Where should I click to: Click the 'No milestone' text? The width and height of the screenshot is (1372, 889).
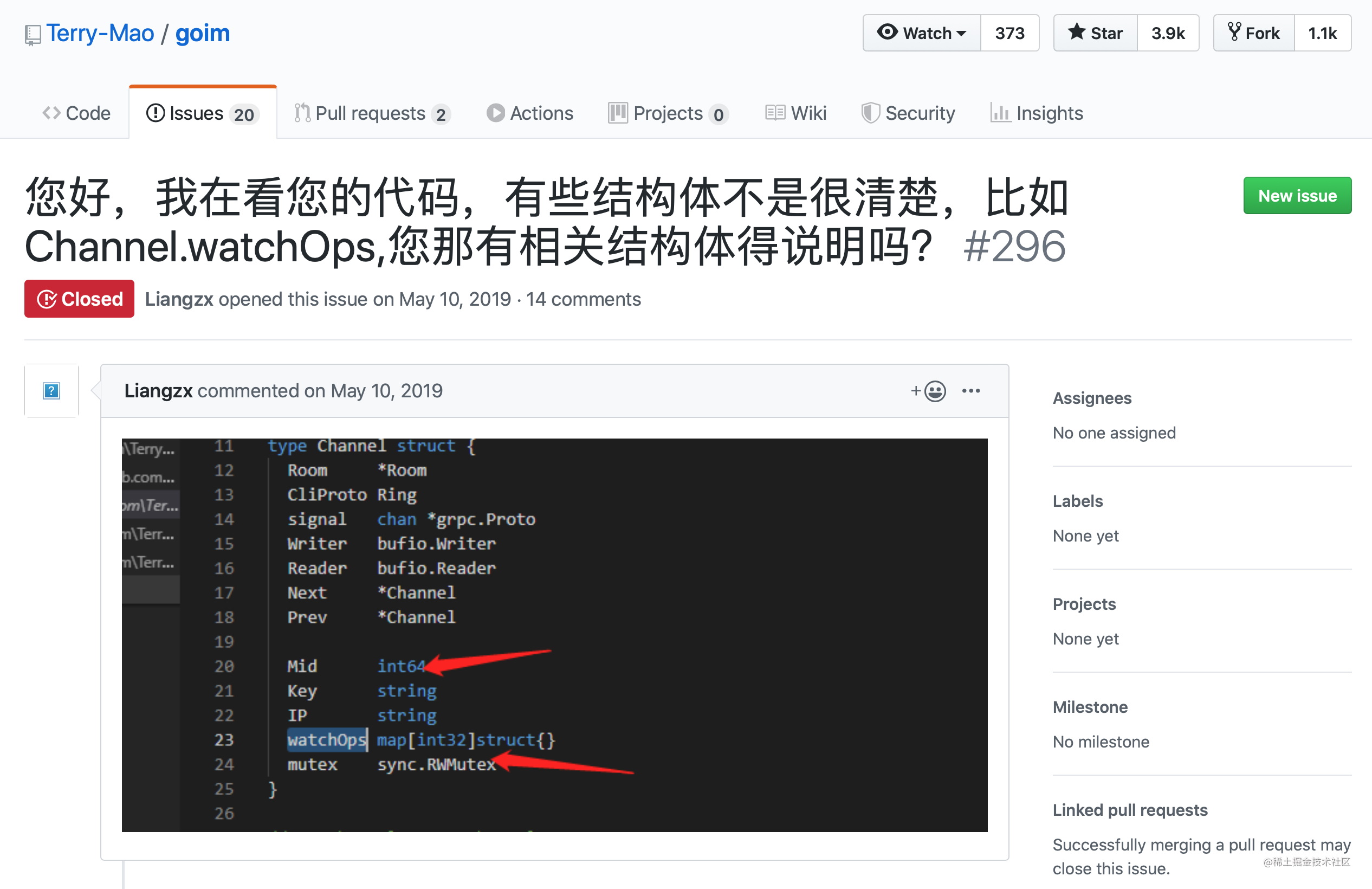pos(1101,742)
